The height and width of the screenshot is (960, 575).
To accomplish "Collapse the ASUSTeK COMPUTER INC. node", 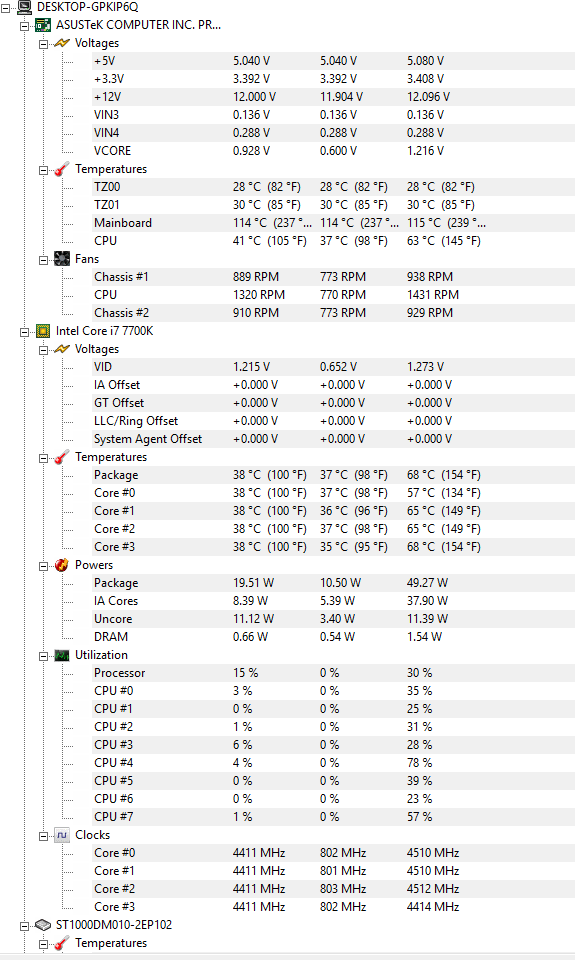I will coord(24,26).
